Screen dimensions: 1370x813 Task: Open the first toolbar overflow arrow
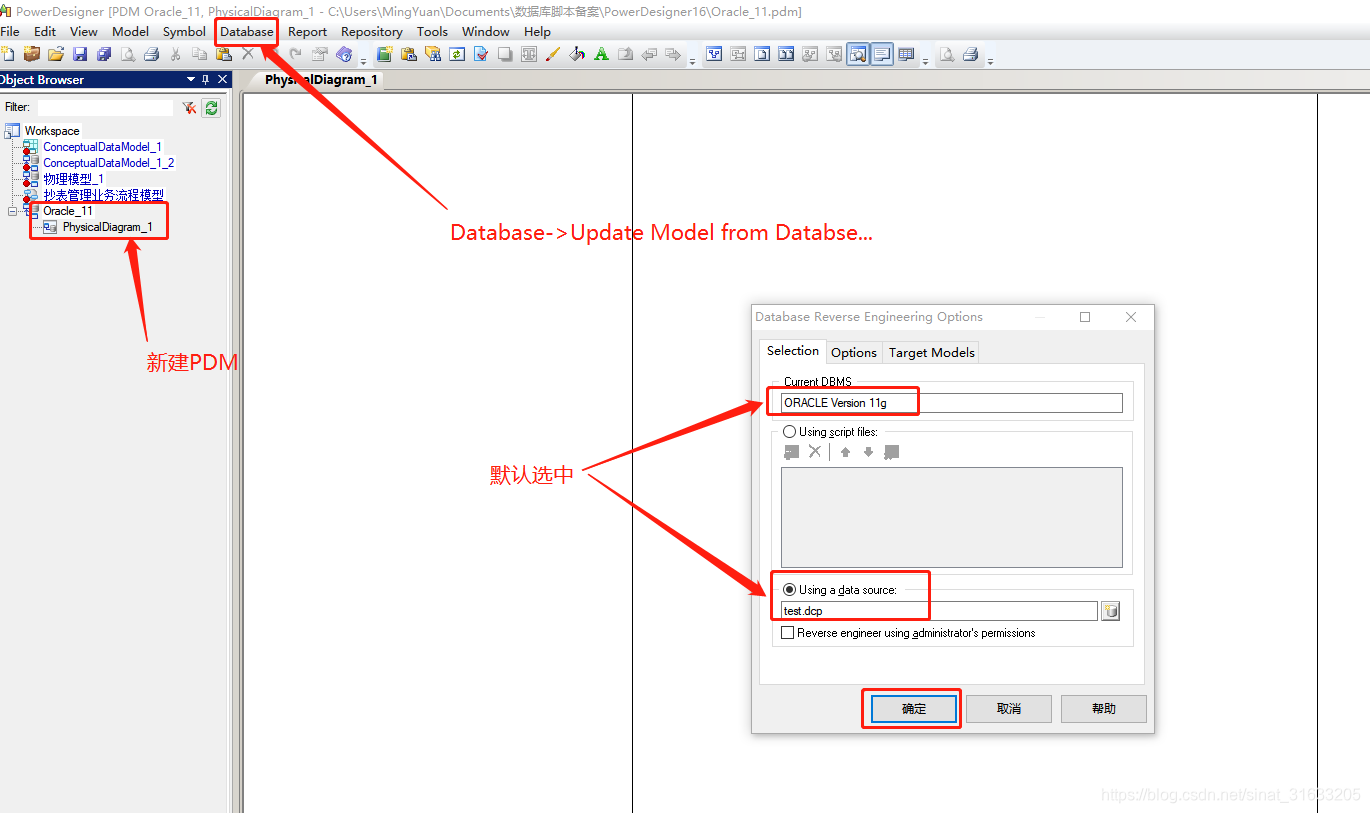(363, 61)
